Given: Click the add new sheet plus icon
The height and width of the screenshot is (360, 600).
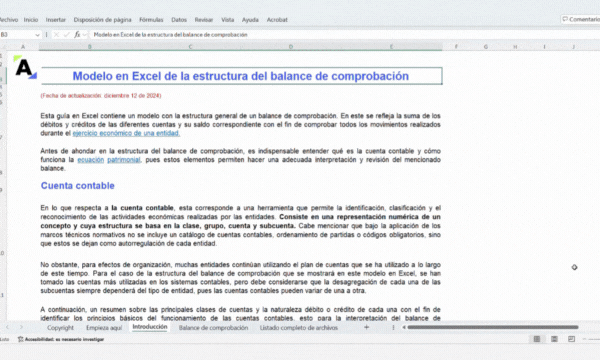Looking at the screenshot, I should [366, 327].
